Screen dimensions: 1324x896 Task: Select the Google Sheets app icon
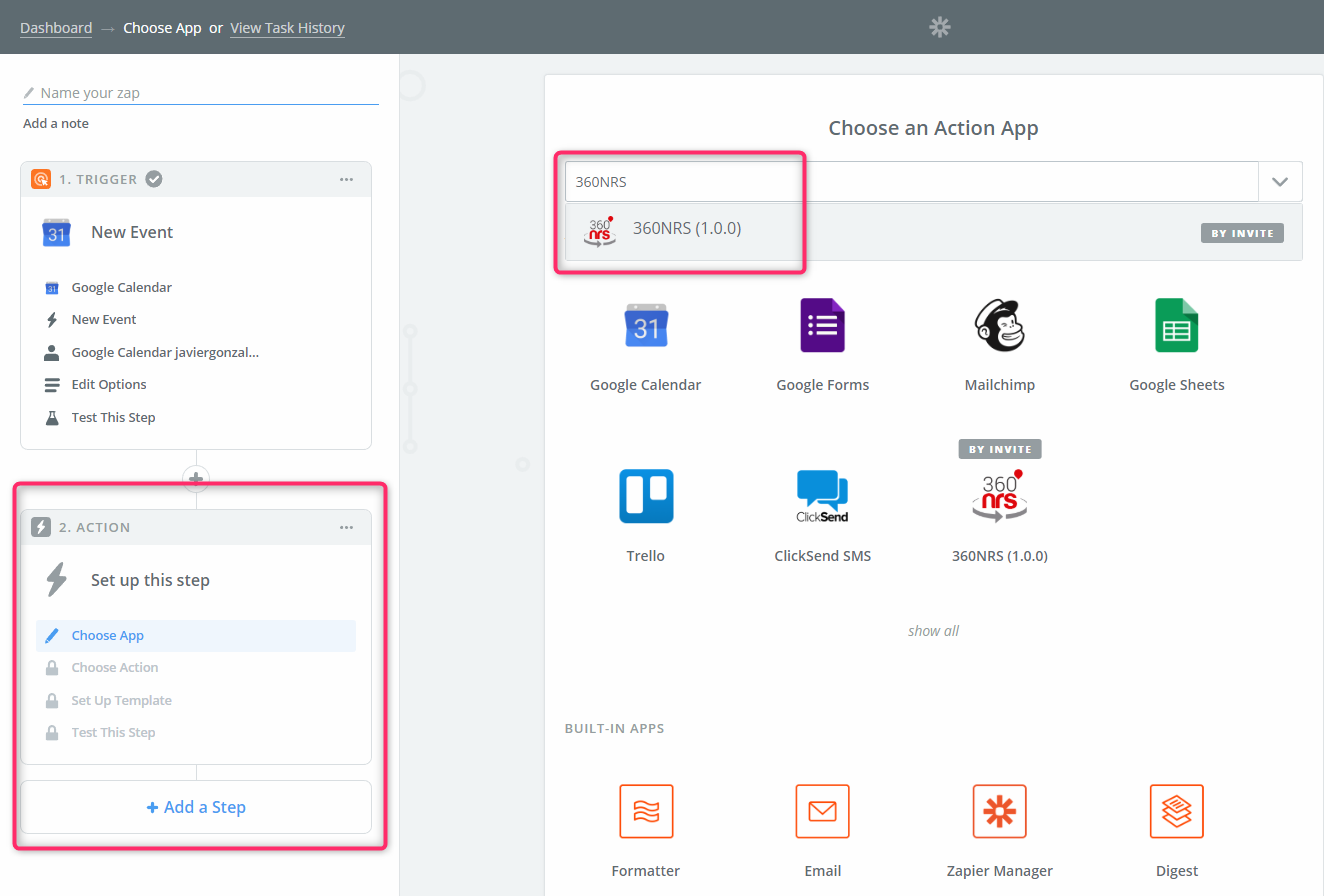(1176, 326)
